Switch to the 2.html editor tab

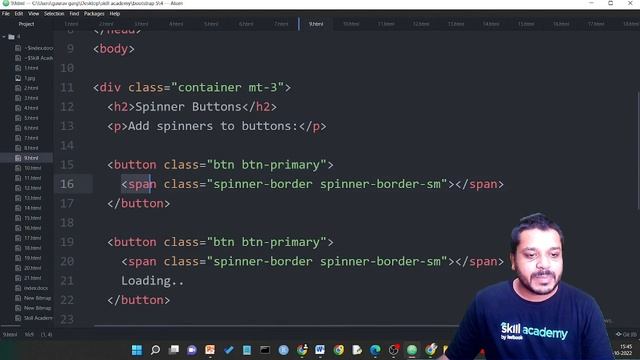(106, 24)
